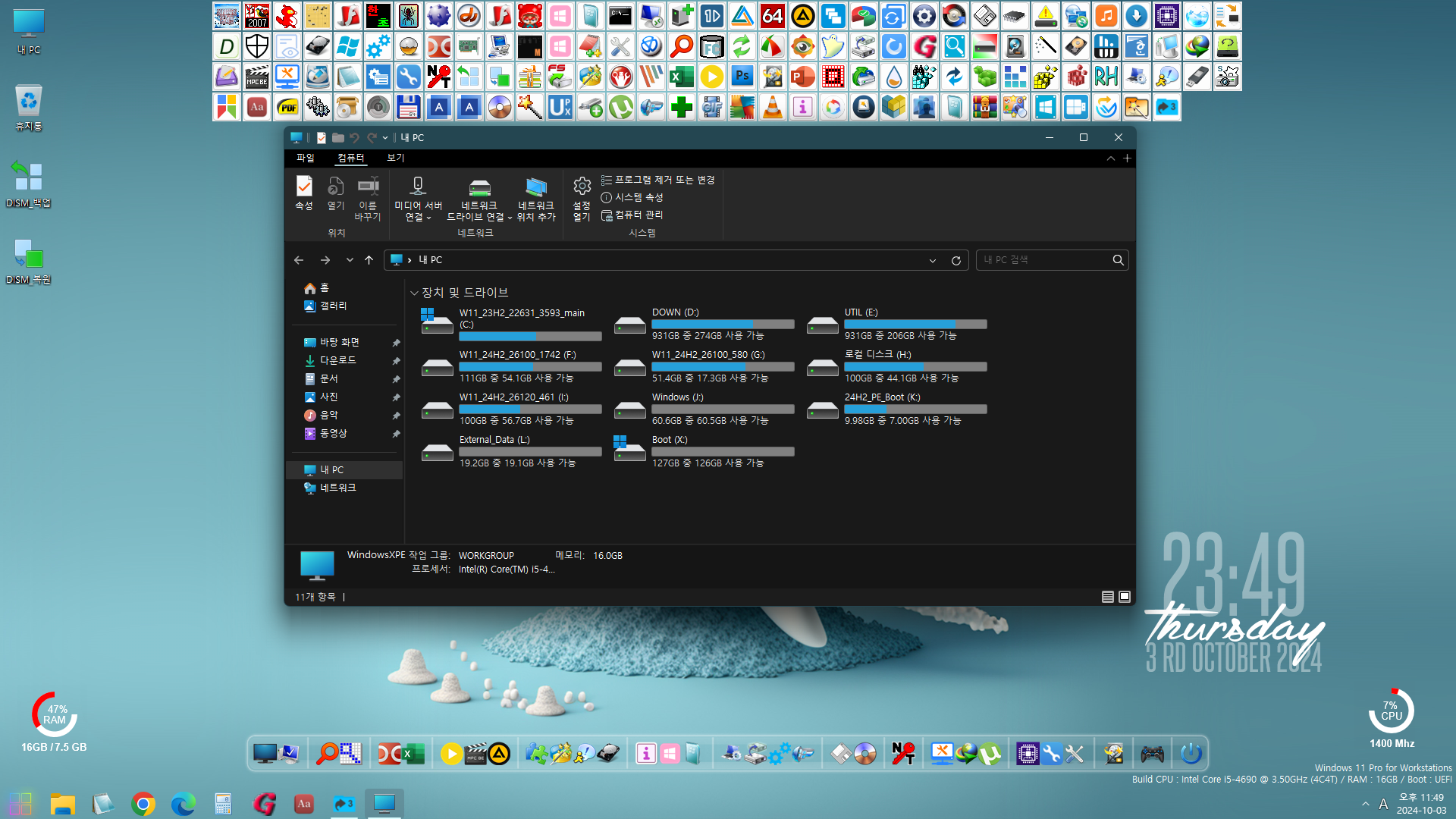Image resolution: width=1456 pixels, height=819 pixels.
Task: Click 컴퓨터 관리 in the ribbon
Action: 632,215
